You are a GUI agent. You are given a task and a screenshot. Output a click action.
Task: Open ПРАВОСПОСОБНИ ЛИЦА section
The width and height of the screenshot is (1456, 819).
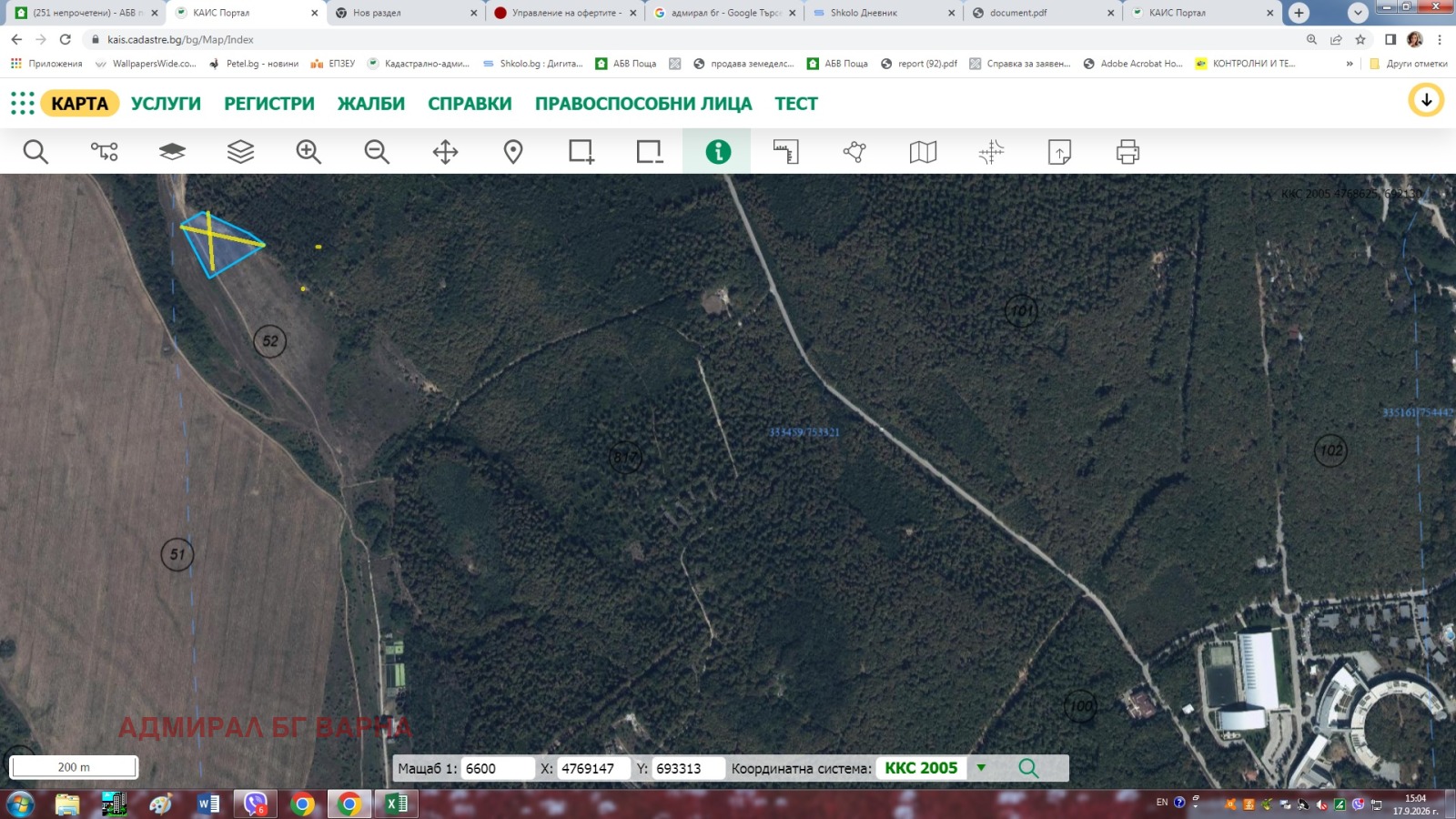coord(643,103)
